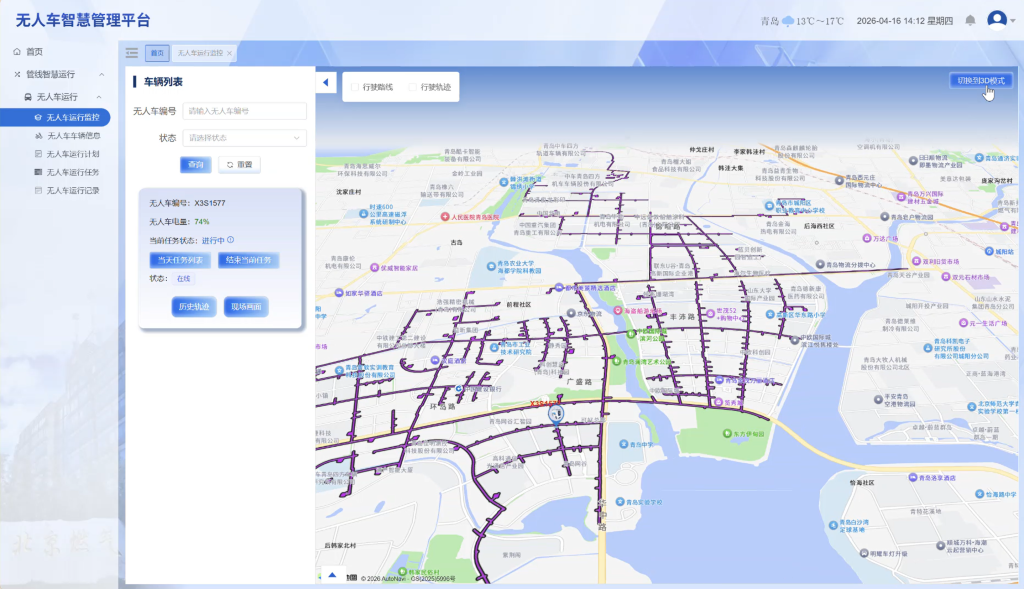Enable the 行驶轨迹 checkbox
1024x589 pixels.
click(413, 88)
